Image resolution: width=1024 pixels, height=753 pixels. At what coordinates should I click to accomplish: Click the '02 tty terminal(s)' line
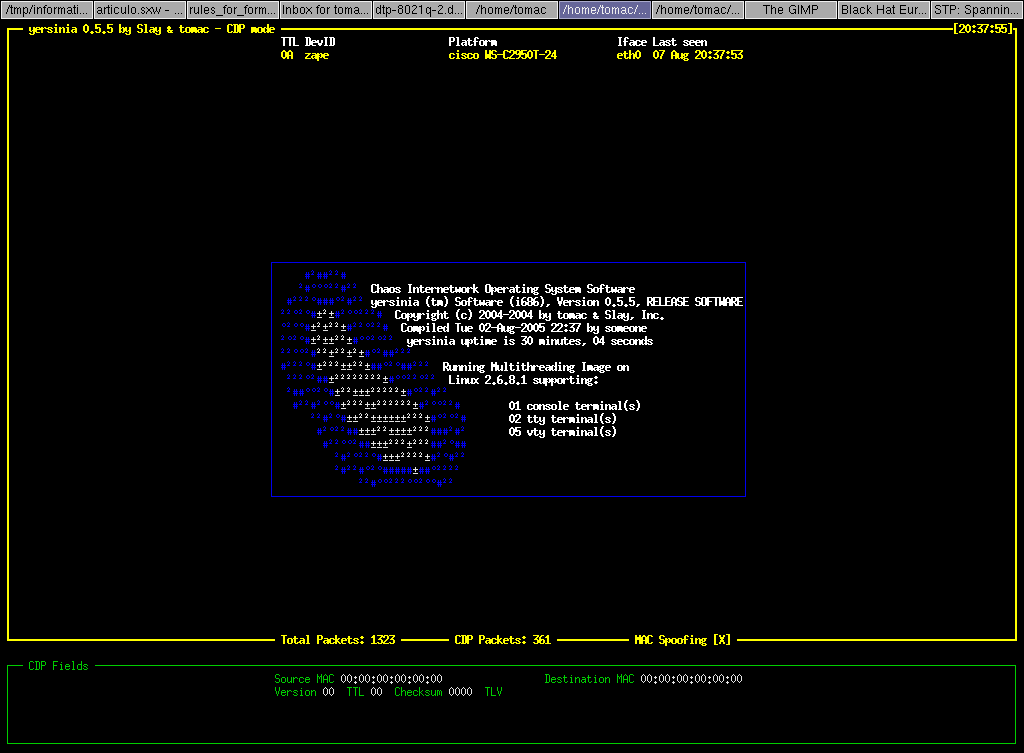click(x=562, y=419)
